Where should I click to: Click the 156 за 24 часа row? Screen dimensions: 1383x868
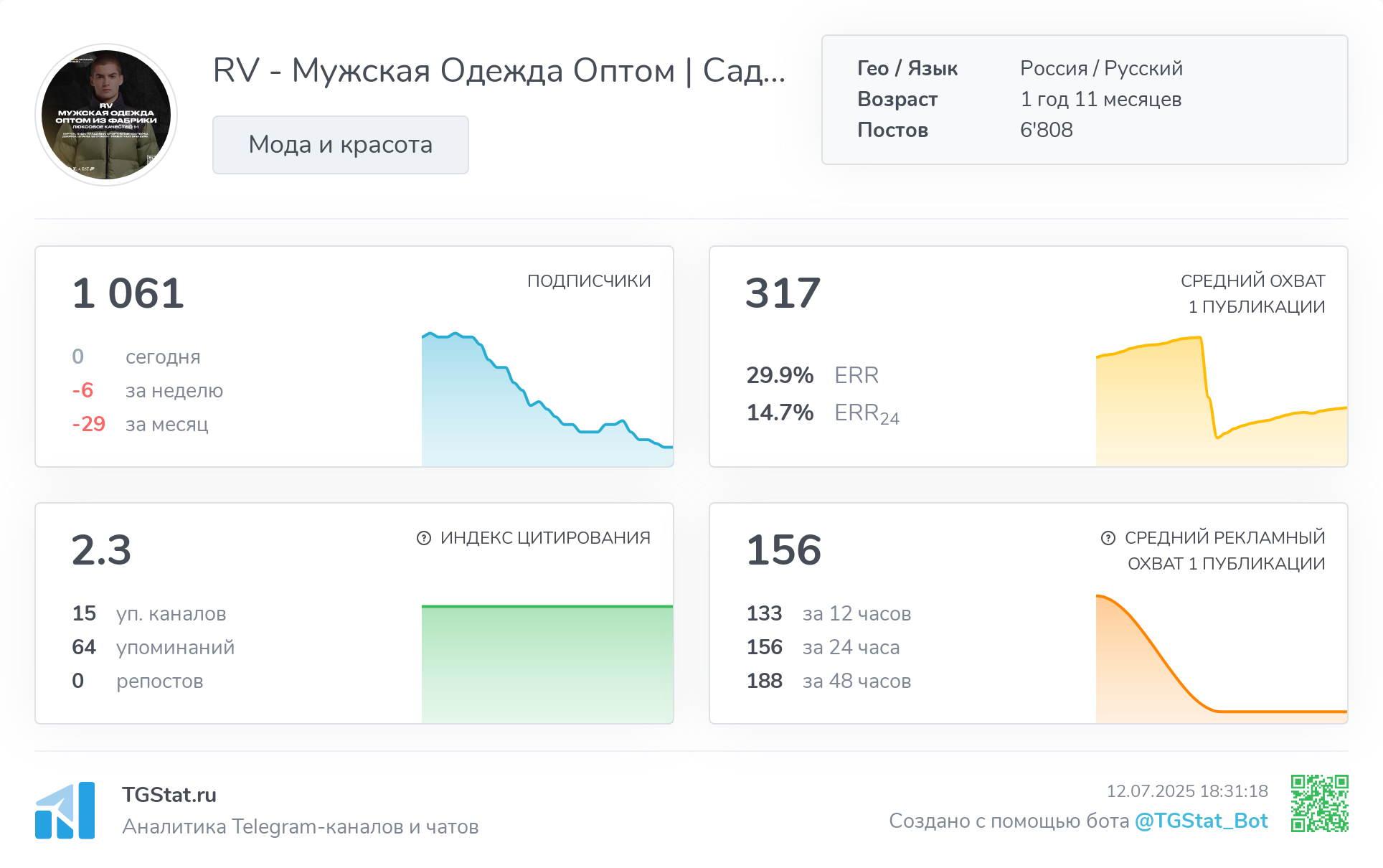[x=823, y=647]
